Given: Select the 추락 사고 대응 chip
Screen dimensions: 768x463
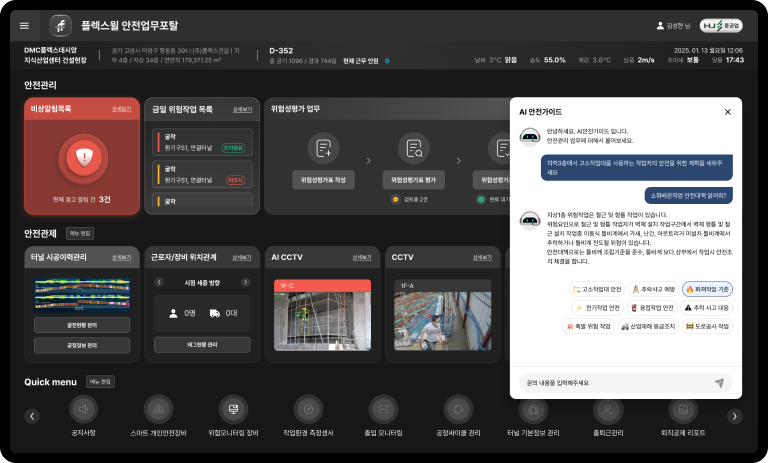Looking at the screenshot, I should pyautogui.click(x=707, y=308).
